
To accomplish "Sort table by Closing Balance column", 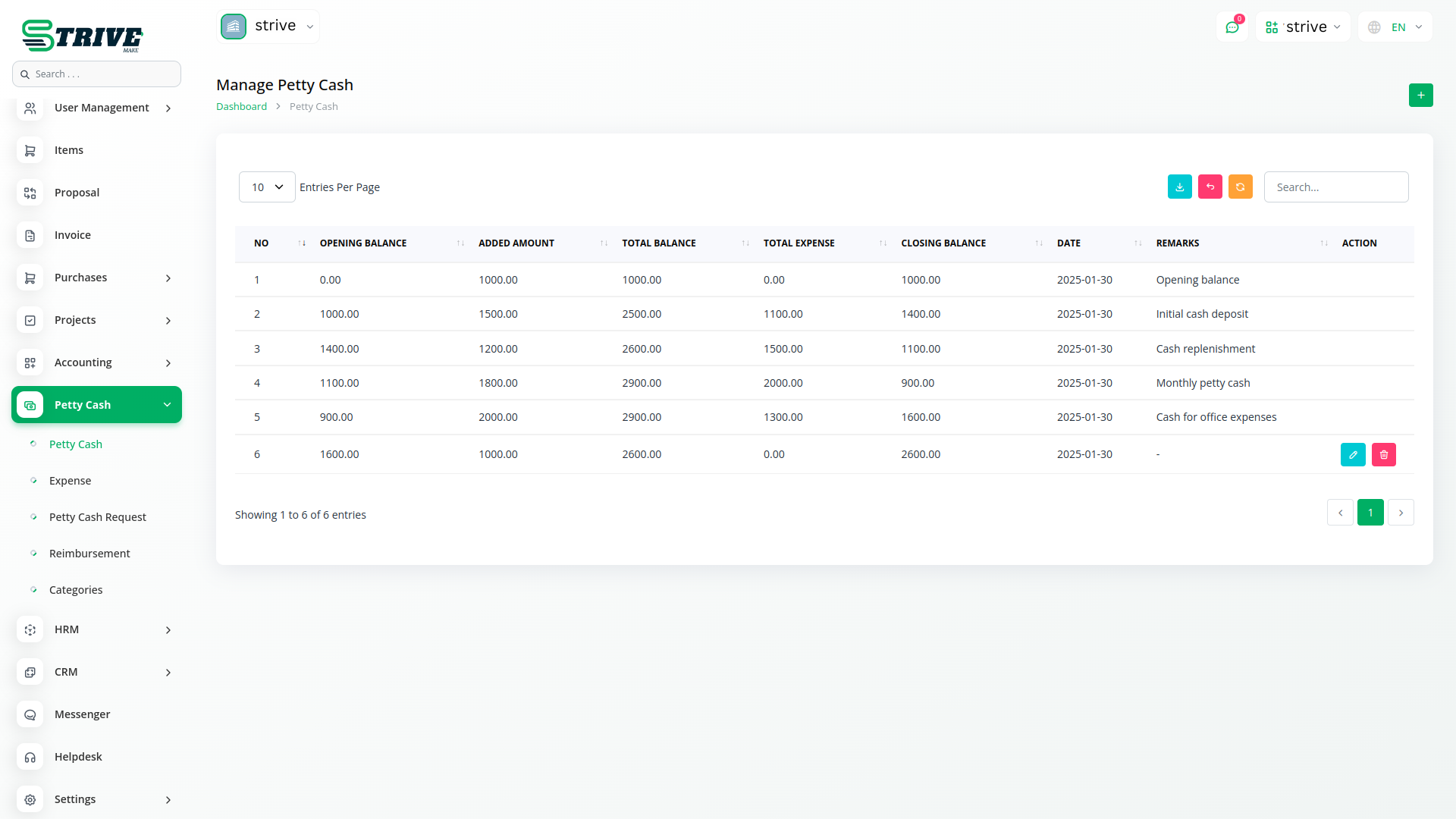I will click(x=943, y=243).
